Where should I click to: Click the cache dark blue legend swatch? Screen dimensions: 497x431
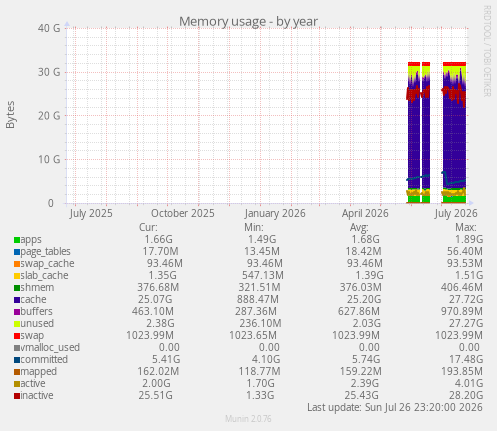coord(17,300)
